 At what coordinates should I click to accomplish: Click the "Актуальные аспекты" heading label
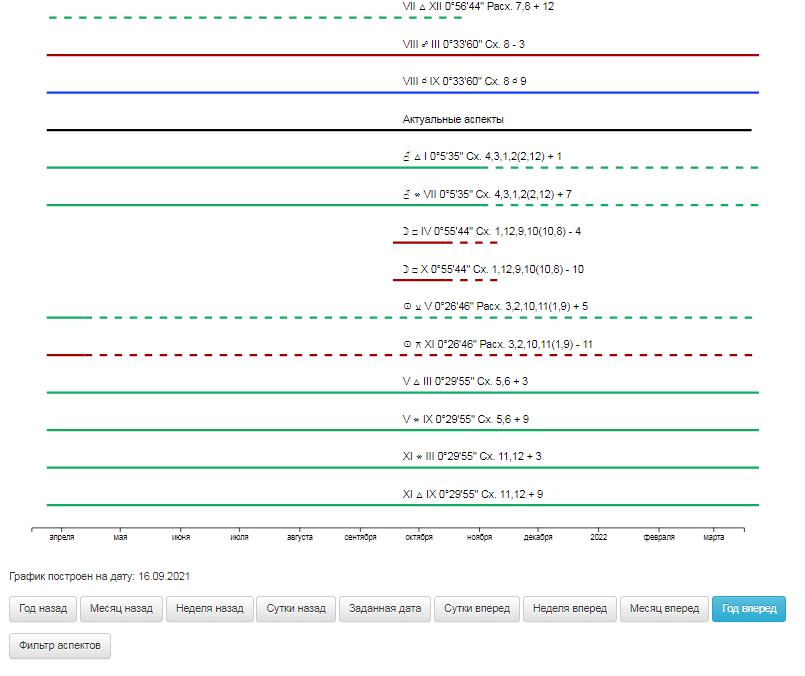(453, 119)
